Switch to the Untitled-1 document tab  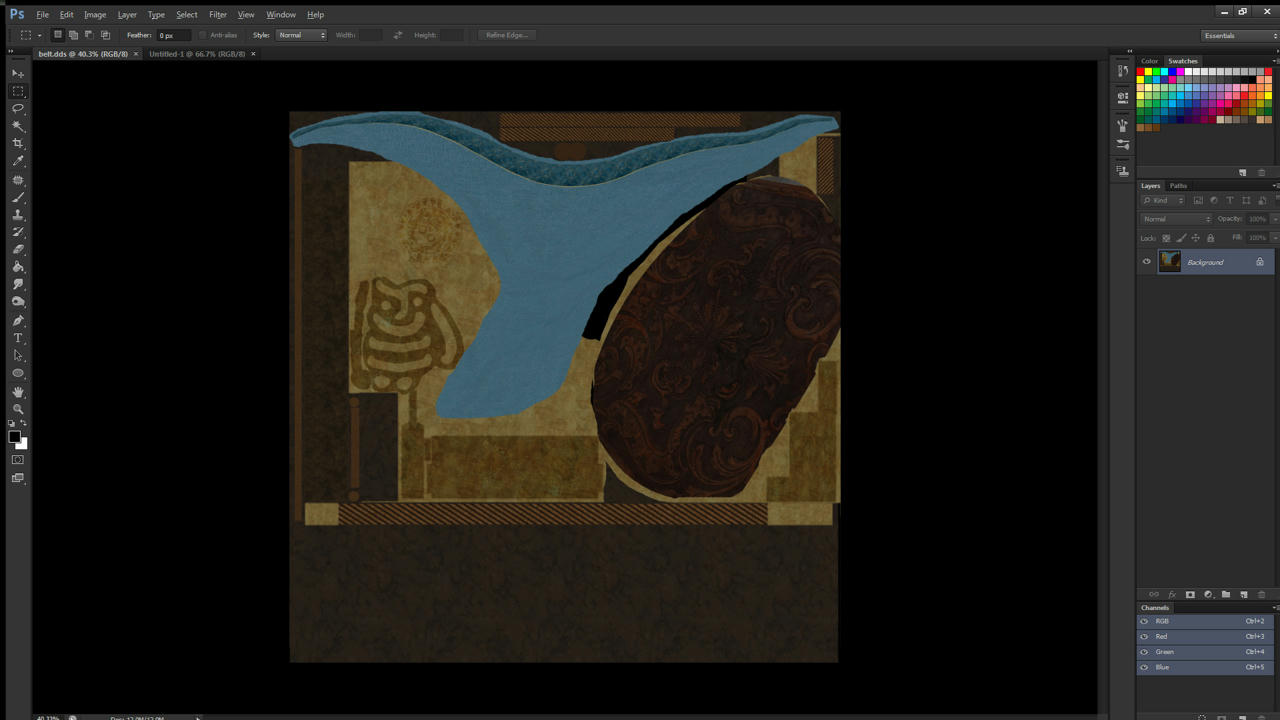click(197, 54)
